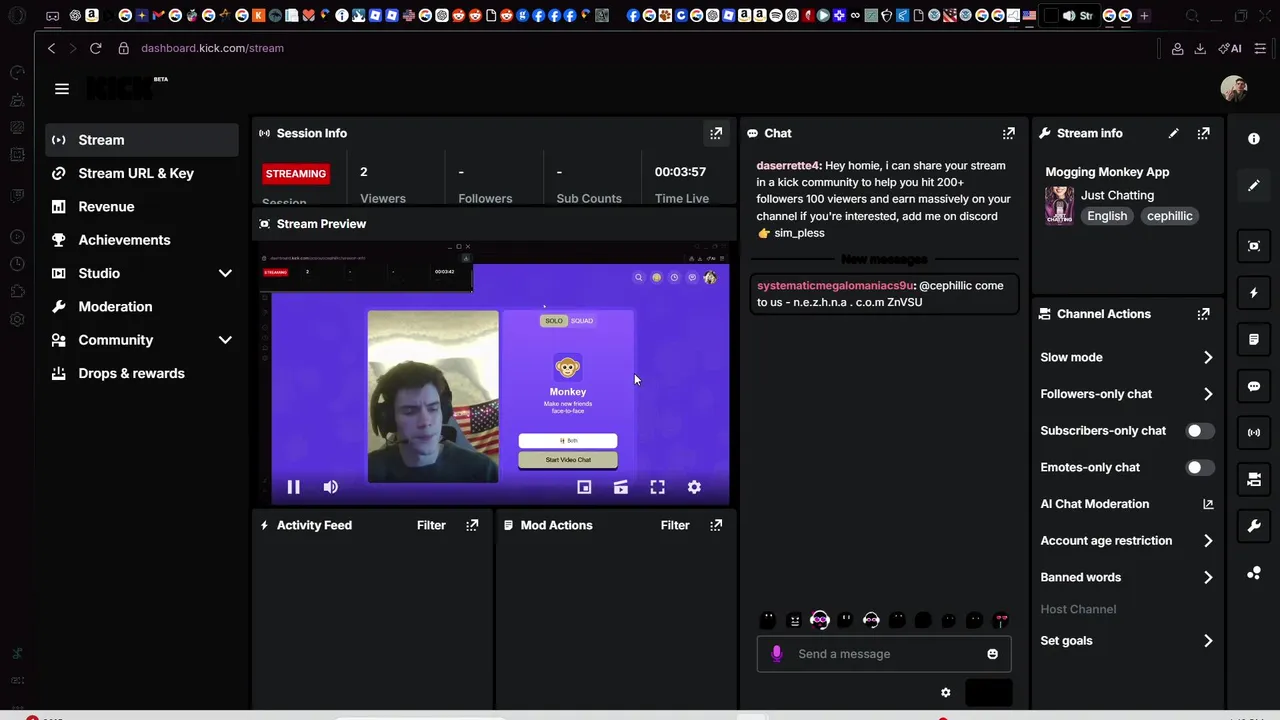Click Filter in Mod Actions header
The image size is (1280, 720).
pos(675,525)
